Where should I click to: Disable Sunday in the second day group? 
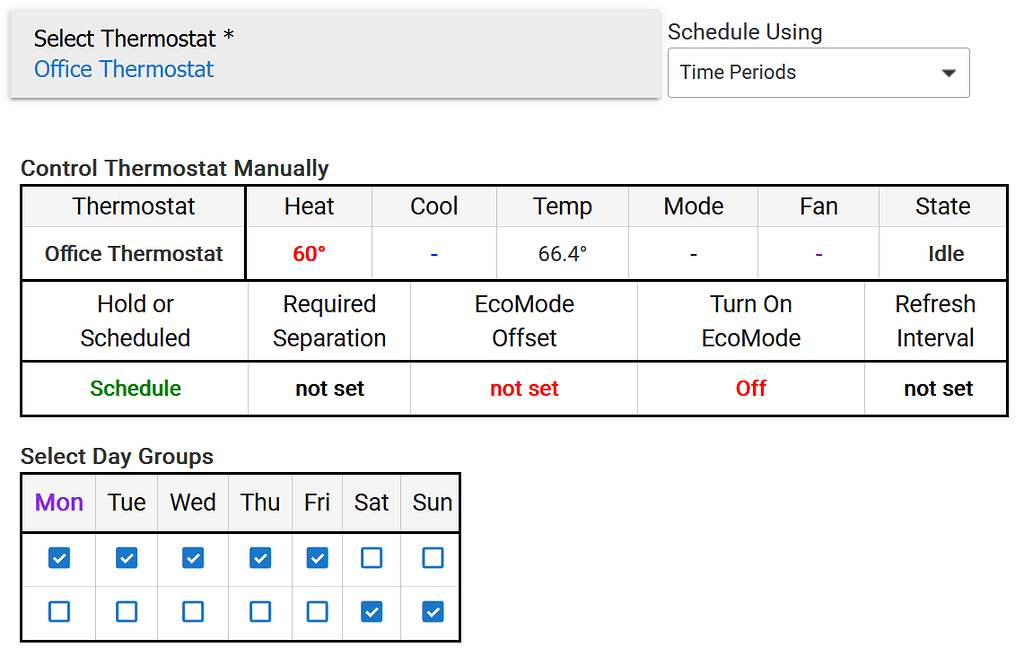431,611
